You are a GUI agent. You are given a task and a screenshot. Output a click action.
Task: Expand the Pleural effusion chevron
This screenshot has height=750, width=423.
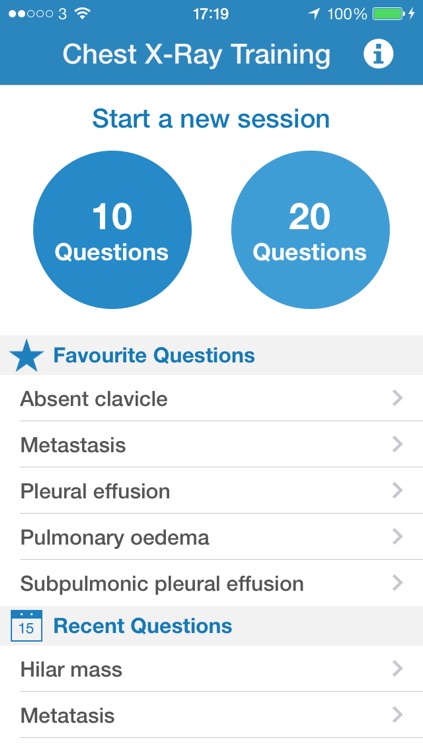(397, 490)
